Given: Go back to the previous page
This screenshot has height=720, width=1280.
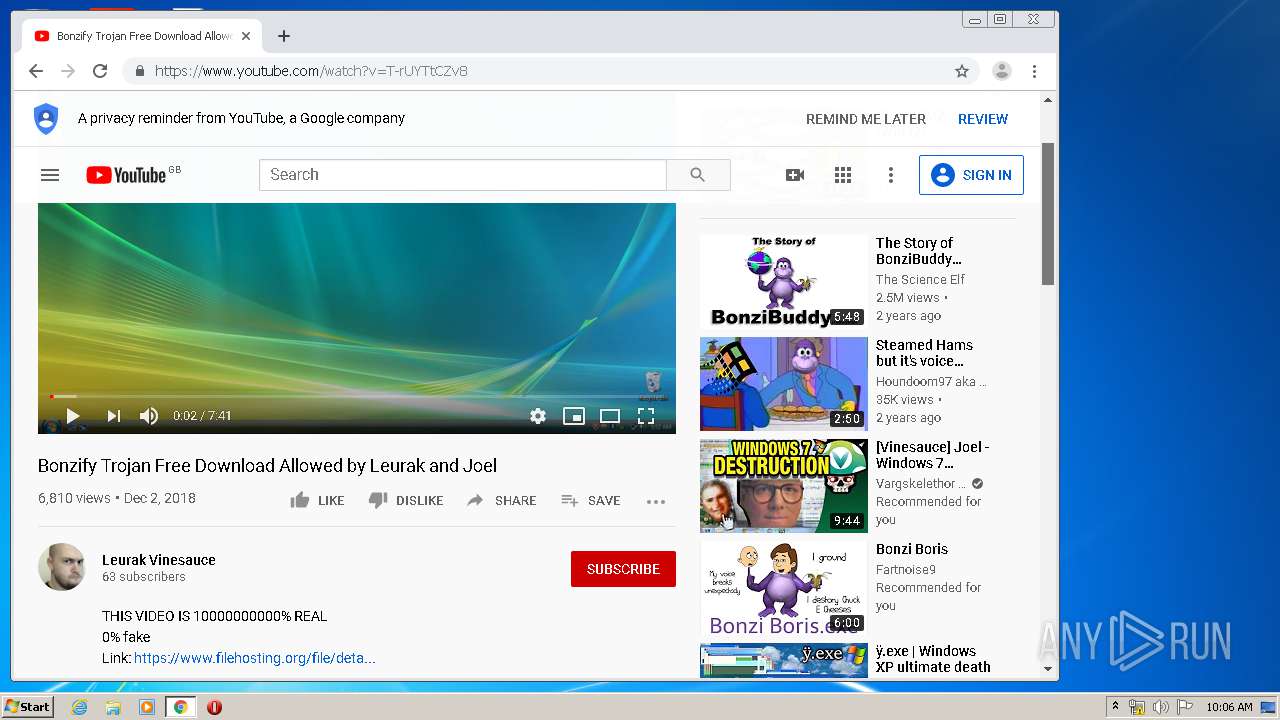Looking at the screenshot, I should pyautogui.click(x=36, y=71).
